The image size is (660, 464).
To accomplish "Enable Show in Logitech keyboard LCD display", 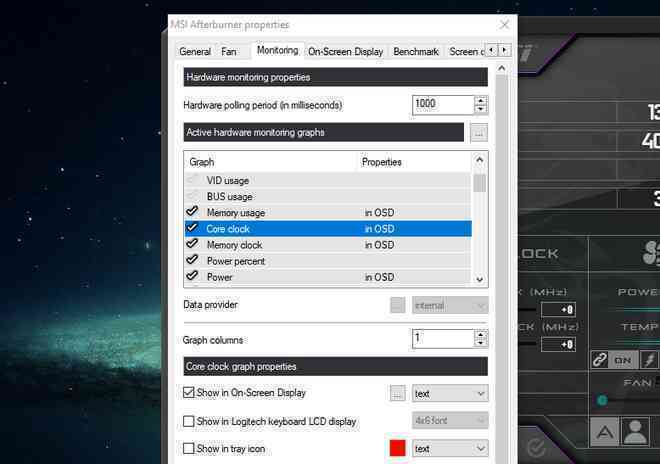I will pos(189,421).
